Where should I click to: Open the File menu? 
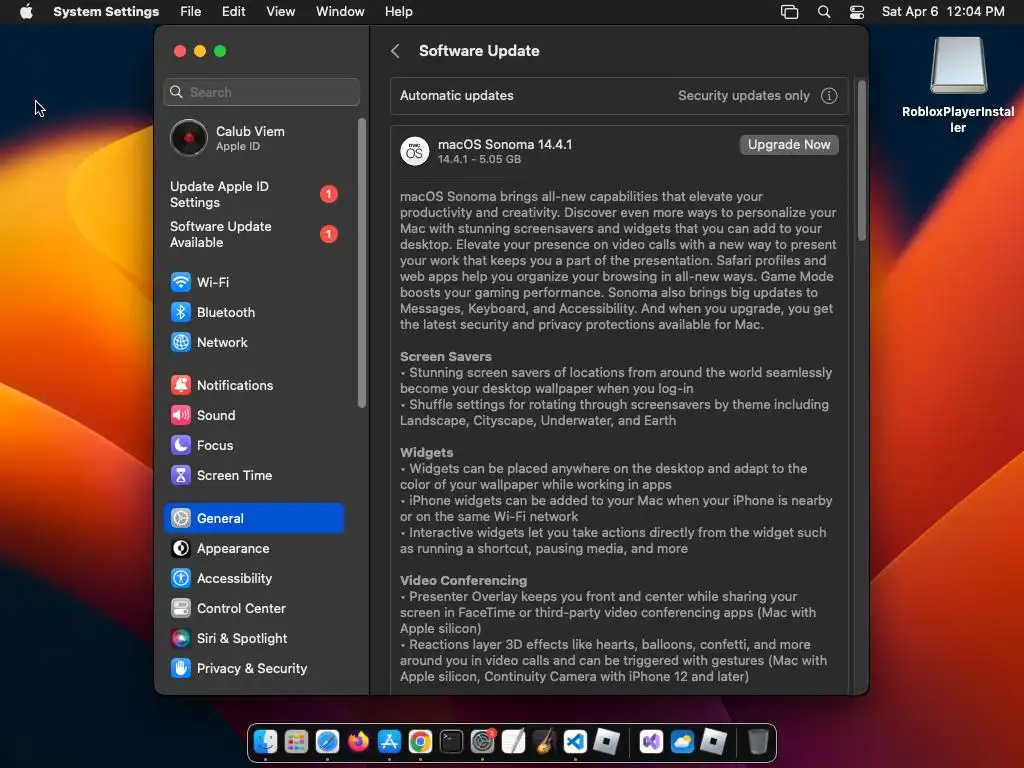point(191,12)
